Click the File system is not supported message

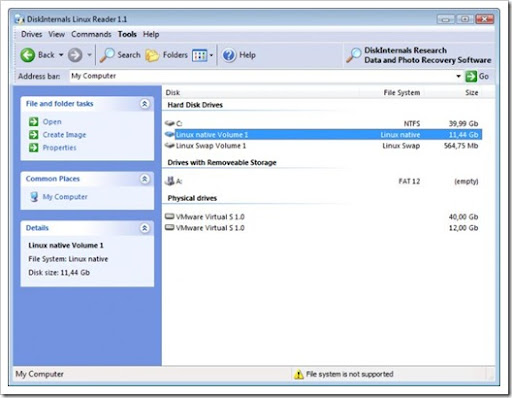click(350, 374)
